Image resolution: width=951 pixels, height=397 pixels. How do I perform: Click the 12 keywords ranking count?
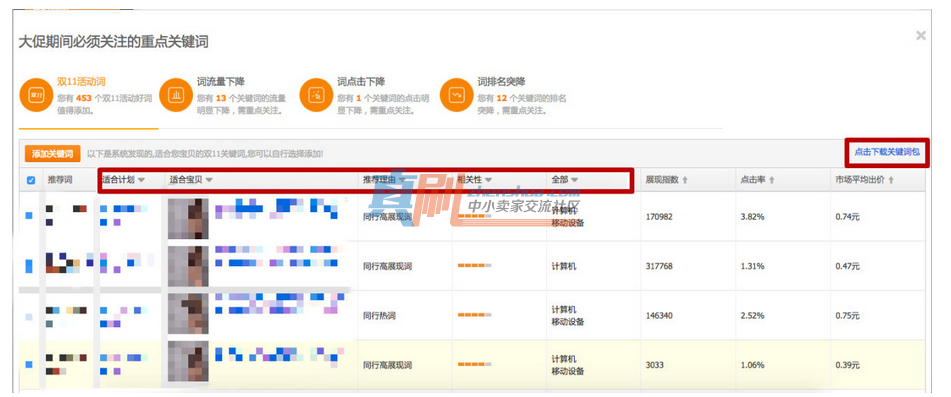click(x=502, y=98)
